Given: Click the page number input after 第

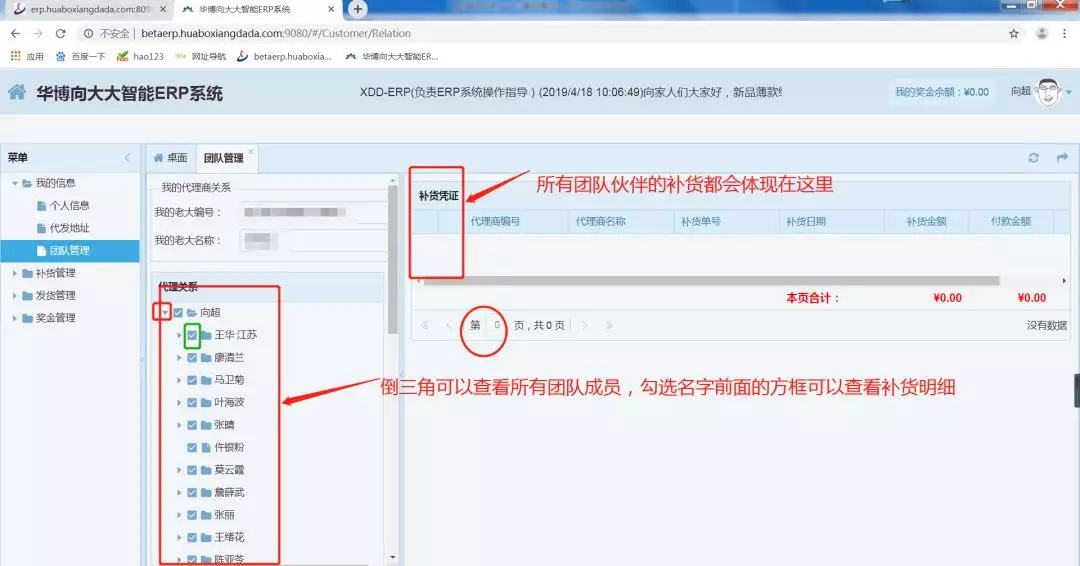Looking at the screenshot, I should [x=497, y=325].
